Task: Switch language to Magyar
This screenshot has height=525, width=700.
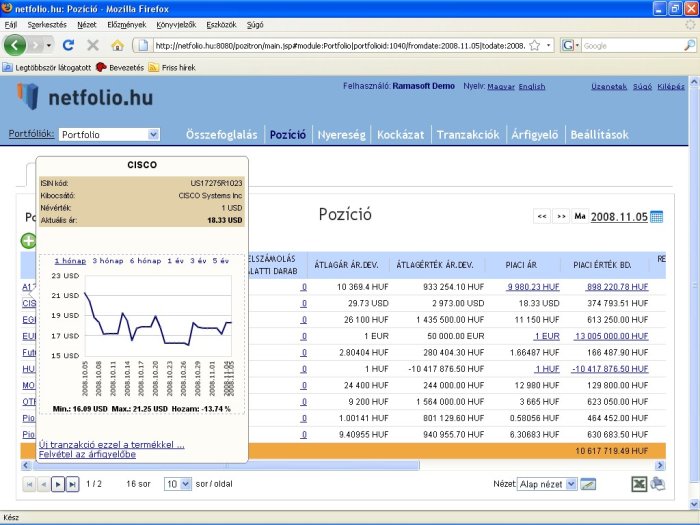Action: (501, 87)
